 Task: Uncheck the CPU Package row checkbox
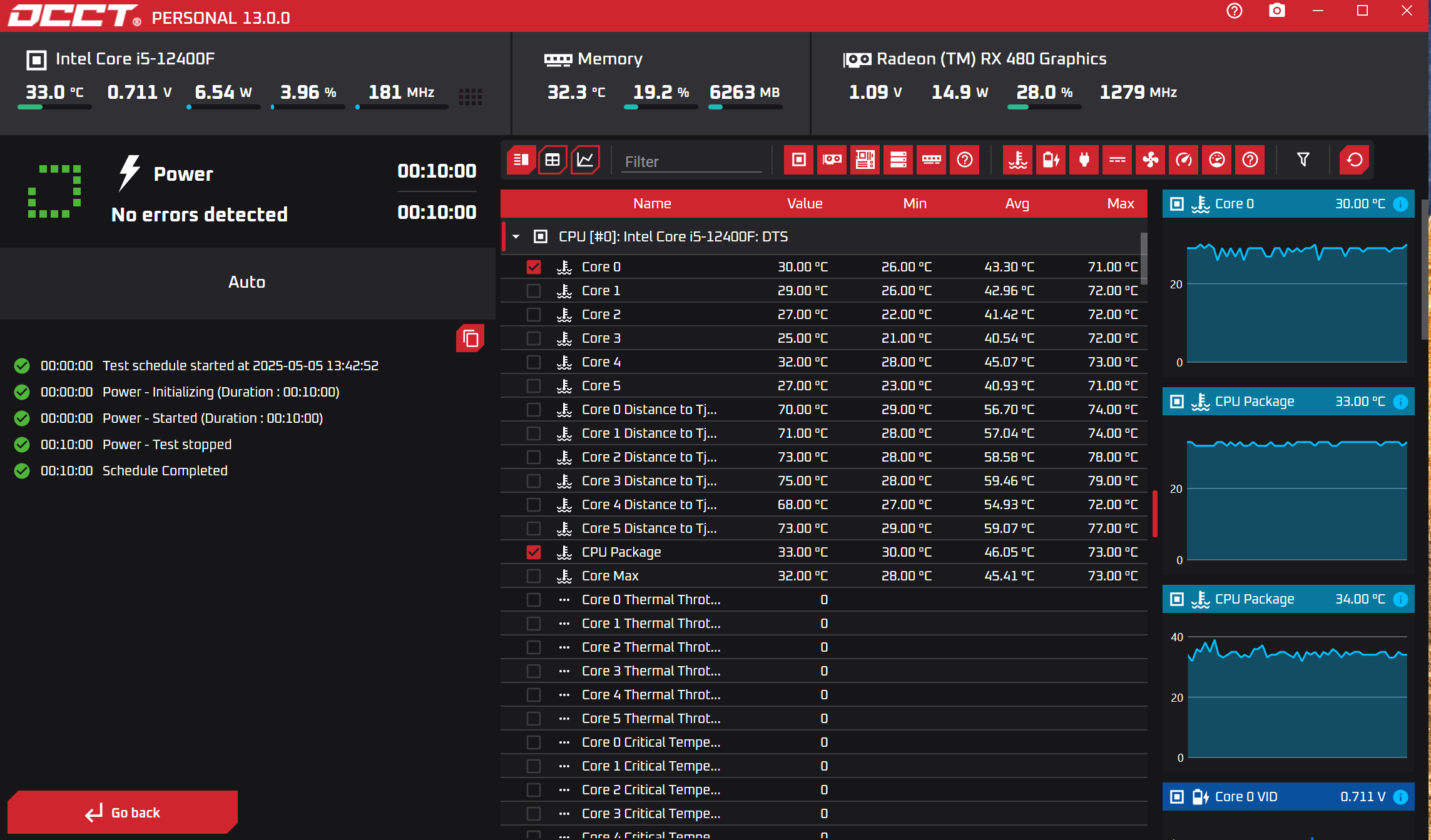[x=534, y=552]
